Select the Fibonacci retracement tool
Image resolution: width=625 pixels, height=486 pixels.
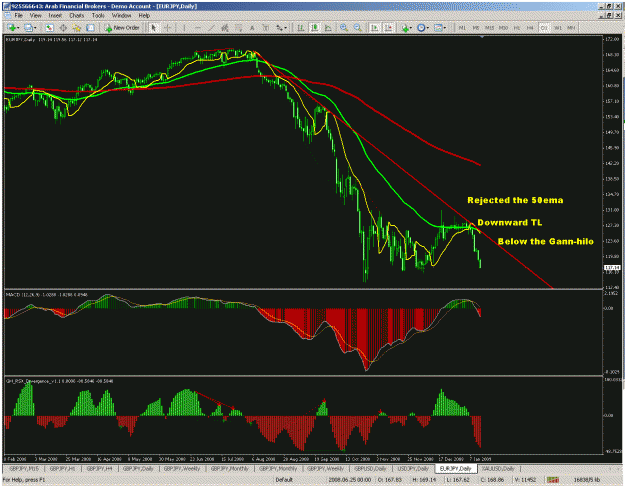[238, 28]
